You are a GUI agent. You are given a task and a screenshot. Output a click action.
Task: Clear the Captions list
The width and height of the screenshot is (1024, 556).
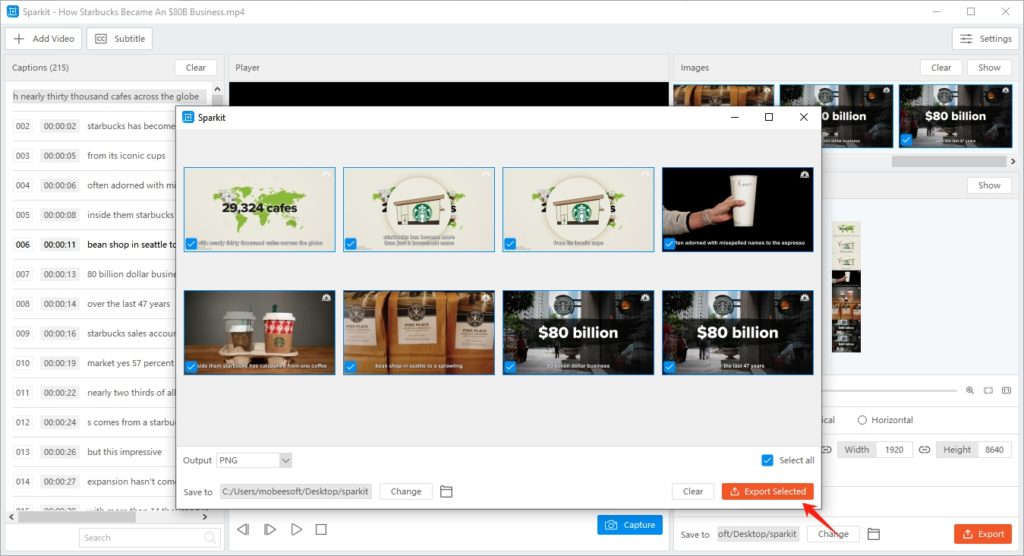[x=195, y=67]
